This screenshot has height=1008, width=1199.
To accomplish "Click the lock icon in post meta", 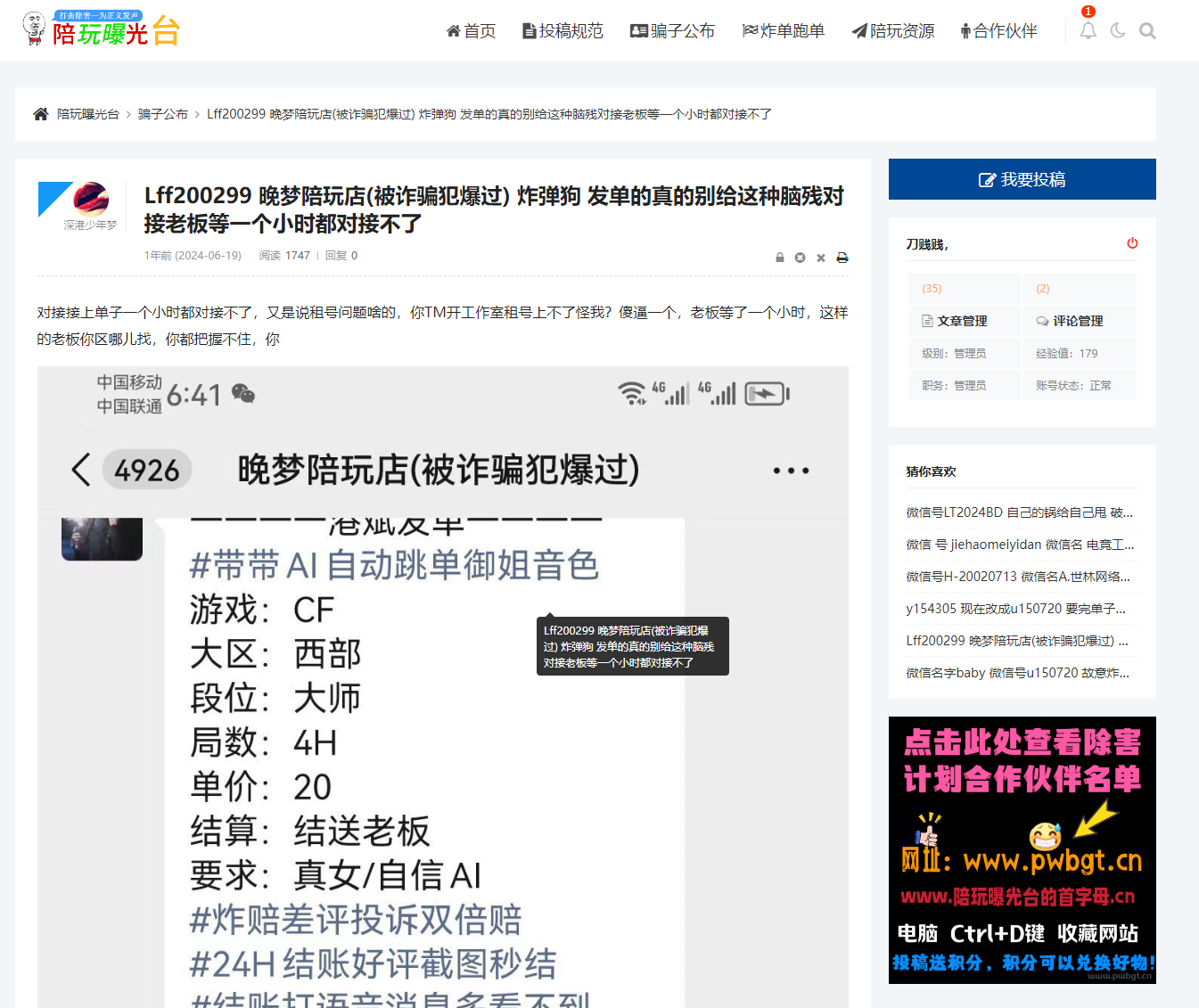I will (x=779, y=258).
